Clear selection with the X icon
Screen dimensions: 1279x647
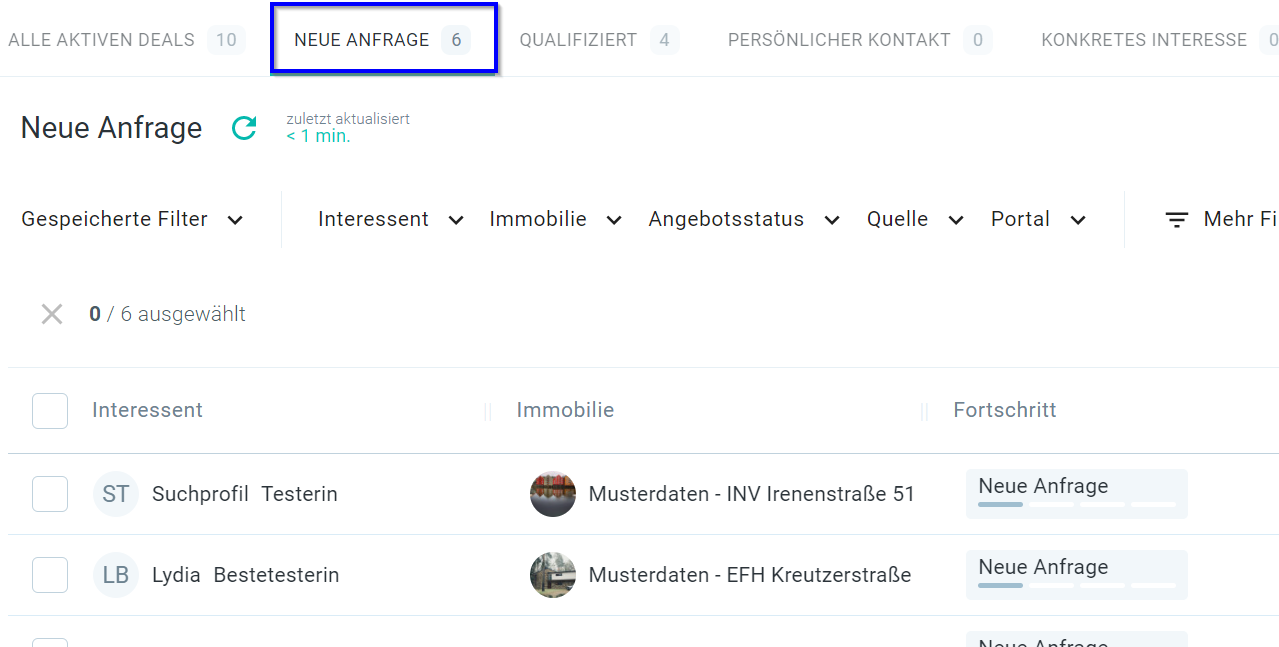click(52, 314)
